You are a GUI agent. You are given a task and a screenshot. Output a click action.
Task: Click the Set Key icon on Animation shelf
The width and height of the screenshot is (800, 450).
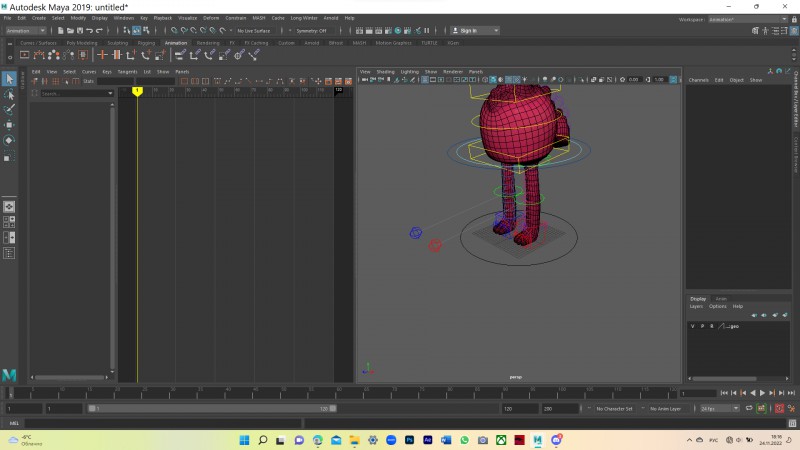coord(102,55)
